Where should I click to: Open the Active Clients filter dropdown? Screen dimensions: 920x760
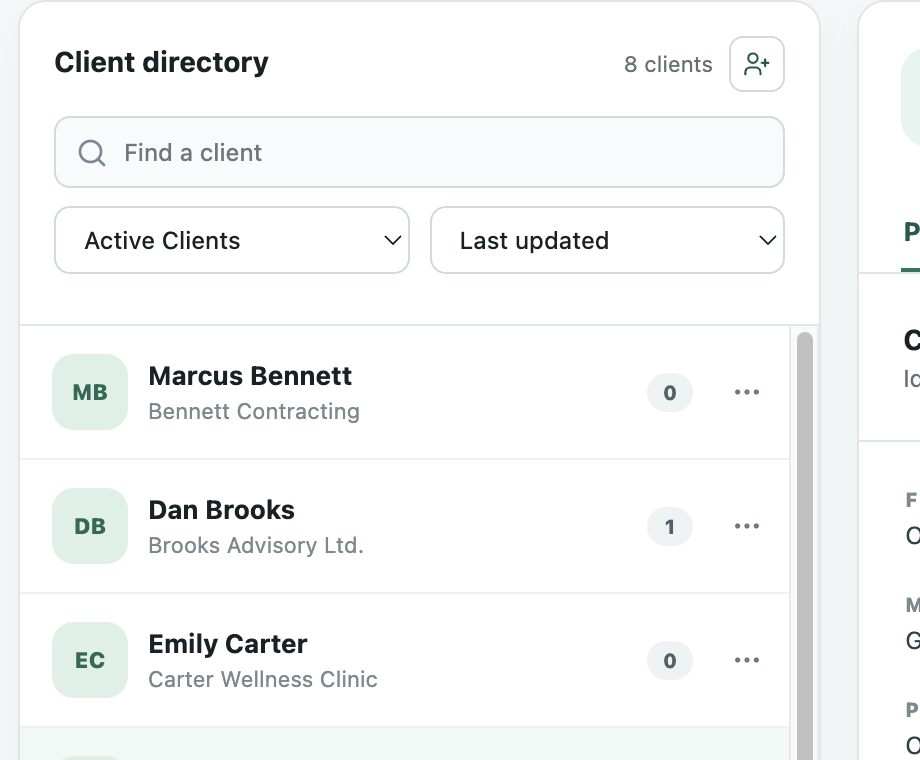point(232,240)
